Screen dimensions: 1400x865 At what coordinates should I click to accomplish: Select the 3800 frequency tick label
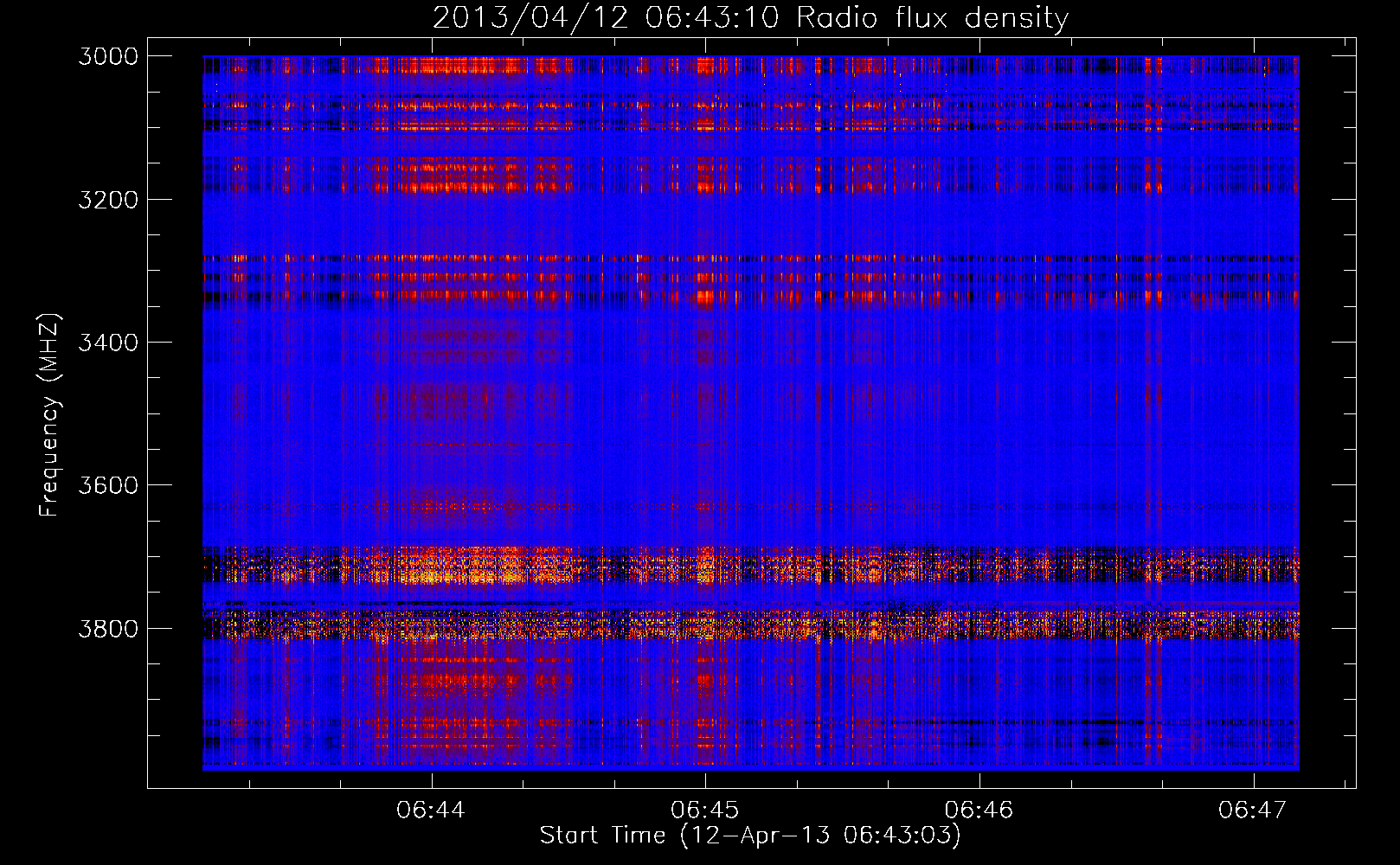(x=108, y=628)
